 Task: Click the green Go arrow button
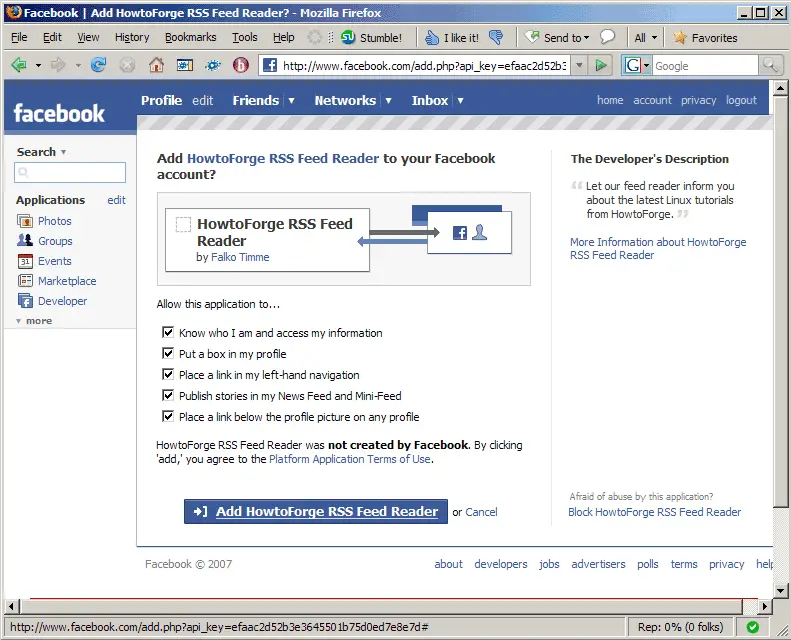pyautogui.click(x=600, y=65)
